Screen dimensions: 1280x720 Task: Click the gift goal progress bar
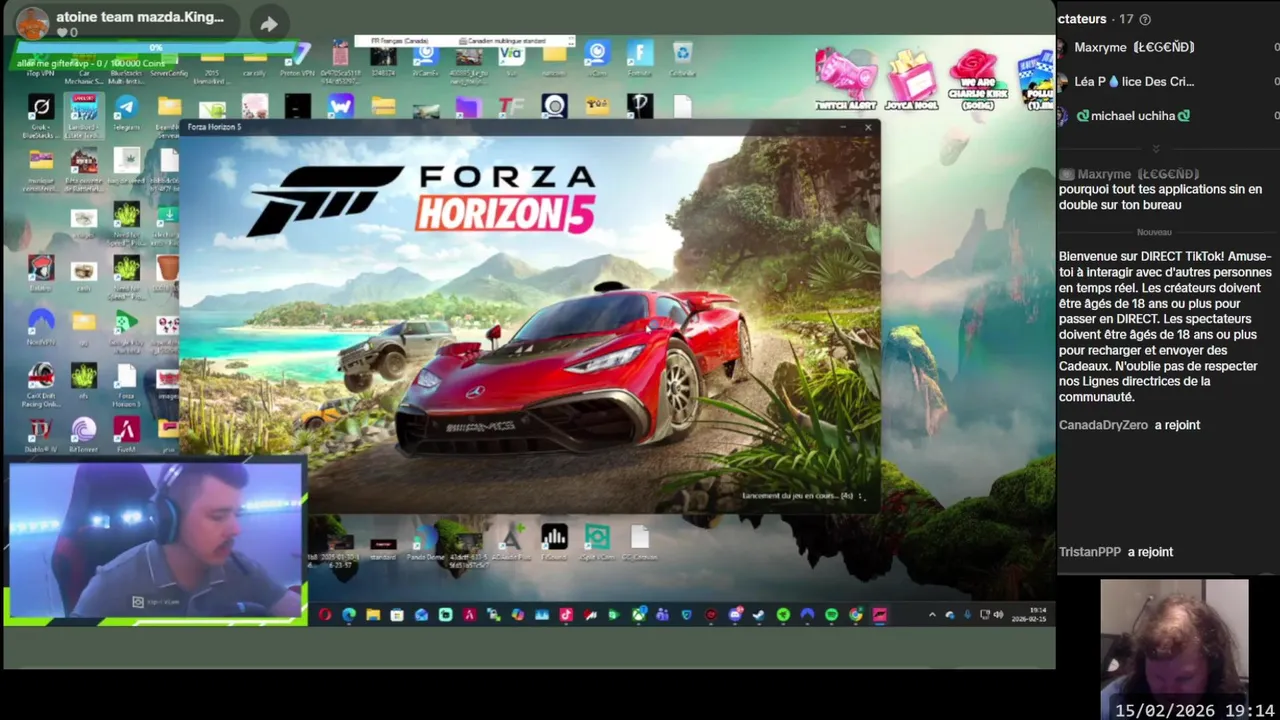tap(158, 47)
